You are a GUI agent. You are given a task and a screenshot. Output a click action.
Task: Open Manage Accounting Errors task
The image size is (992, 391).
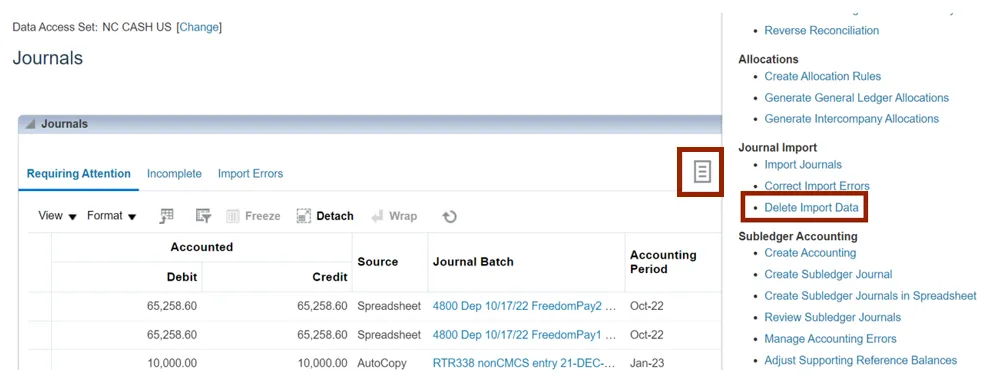click(830, 338)
